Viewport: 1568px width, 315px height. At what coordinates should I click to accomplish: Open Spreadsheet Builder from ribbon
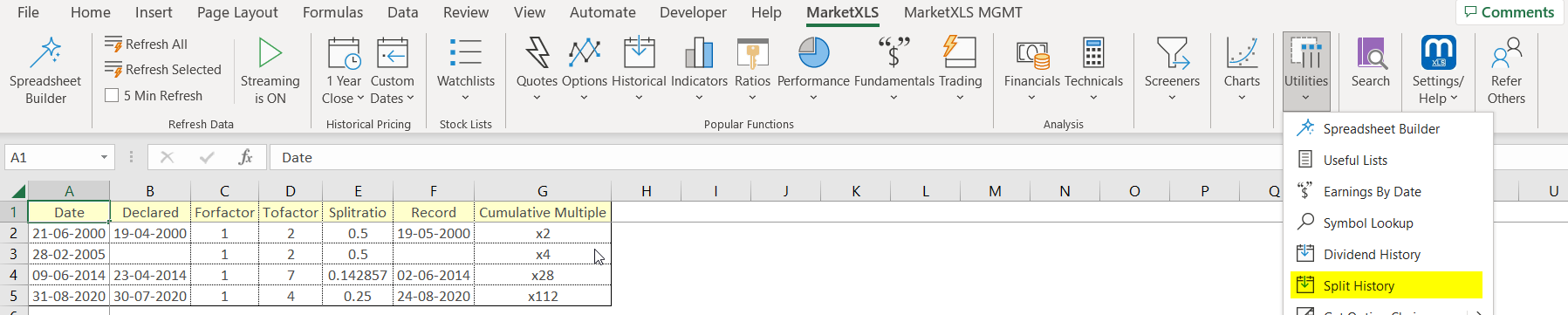(45, 70)
